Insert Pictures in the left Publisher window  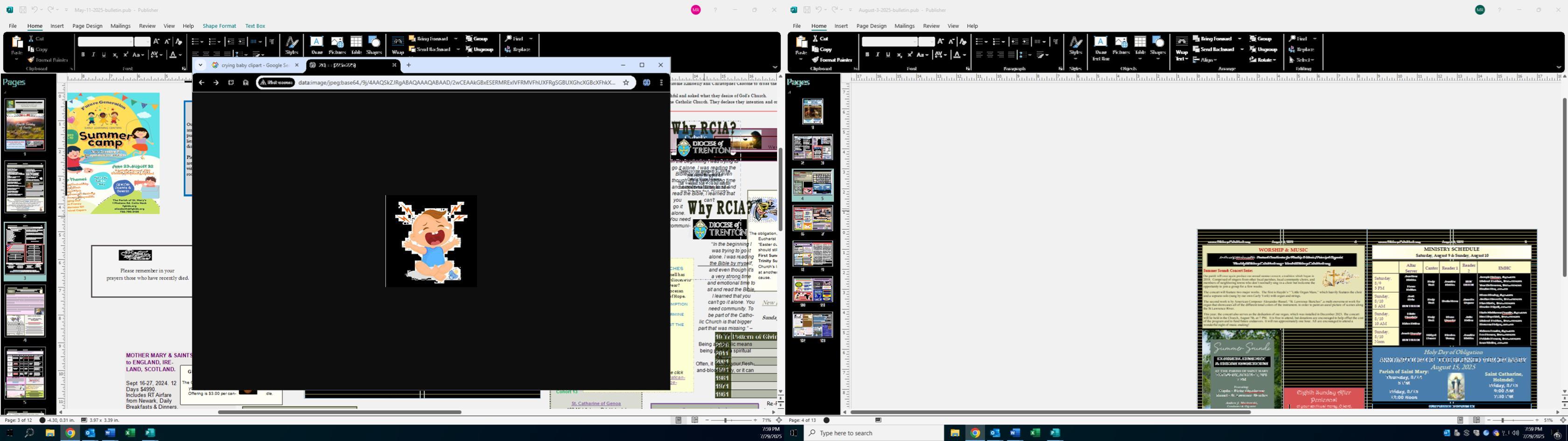(x=337, y=46)
